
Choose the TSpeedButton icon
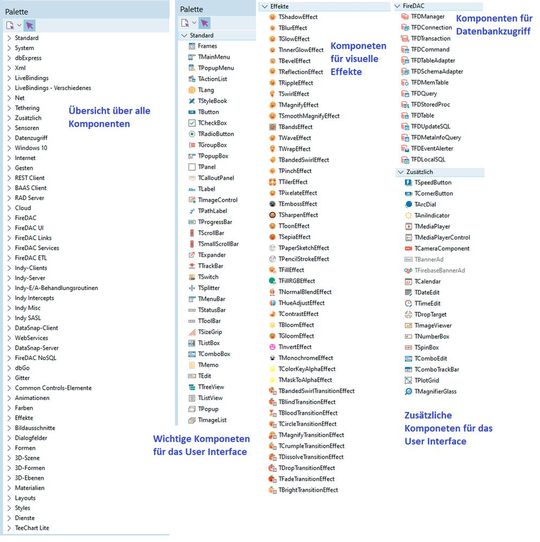coord(409,183)
